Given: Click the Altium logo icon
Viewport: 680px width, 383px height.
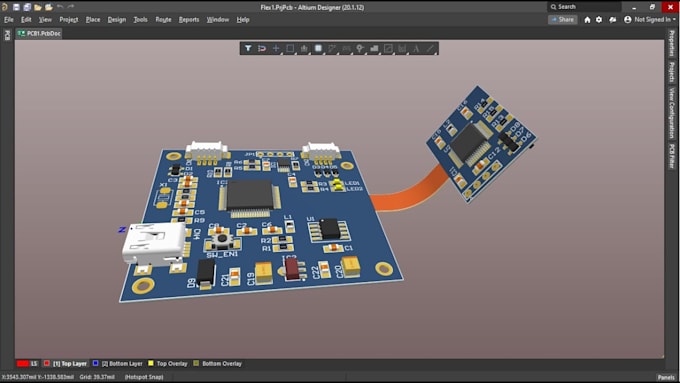Looking at the screenshot, I should click(5, 7).
